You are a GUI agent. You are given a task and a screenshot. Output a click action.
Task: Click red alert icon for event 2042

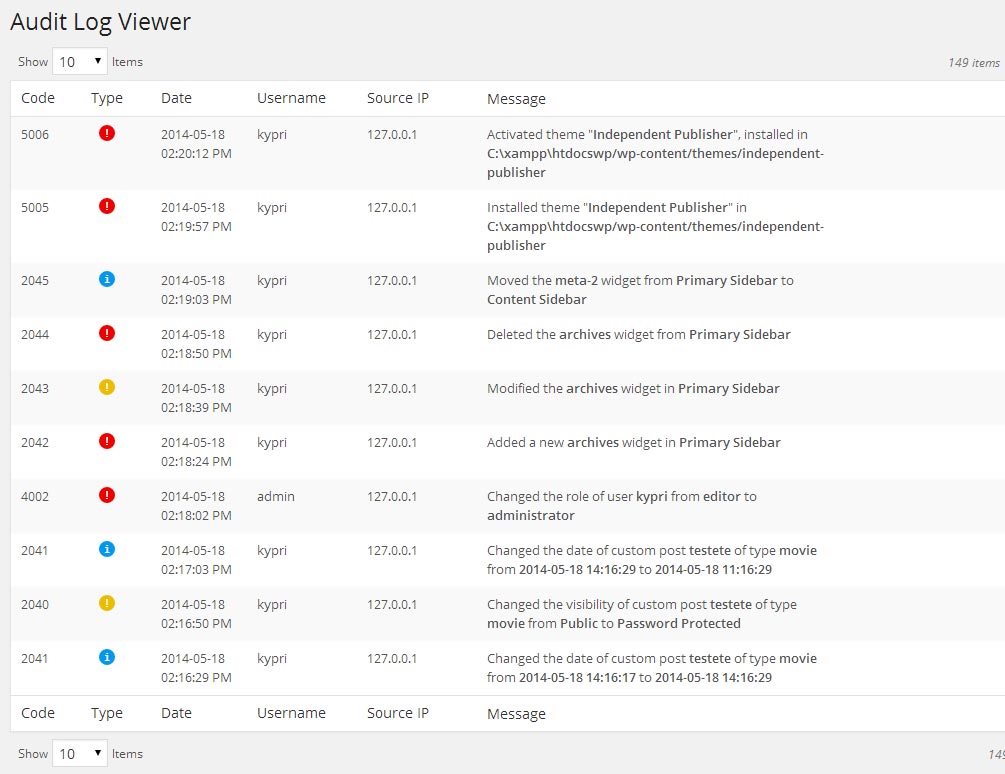(107, 441)
